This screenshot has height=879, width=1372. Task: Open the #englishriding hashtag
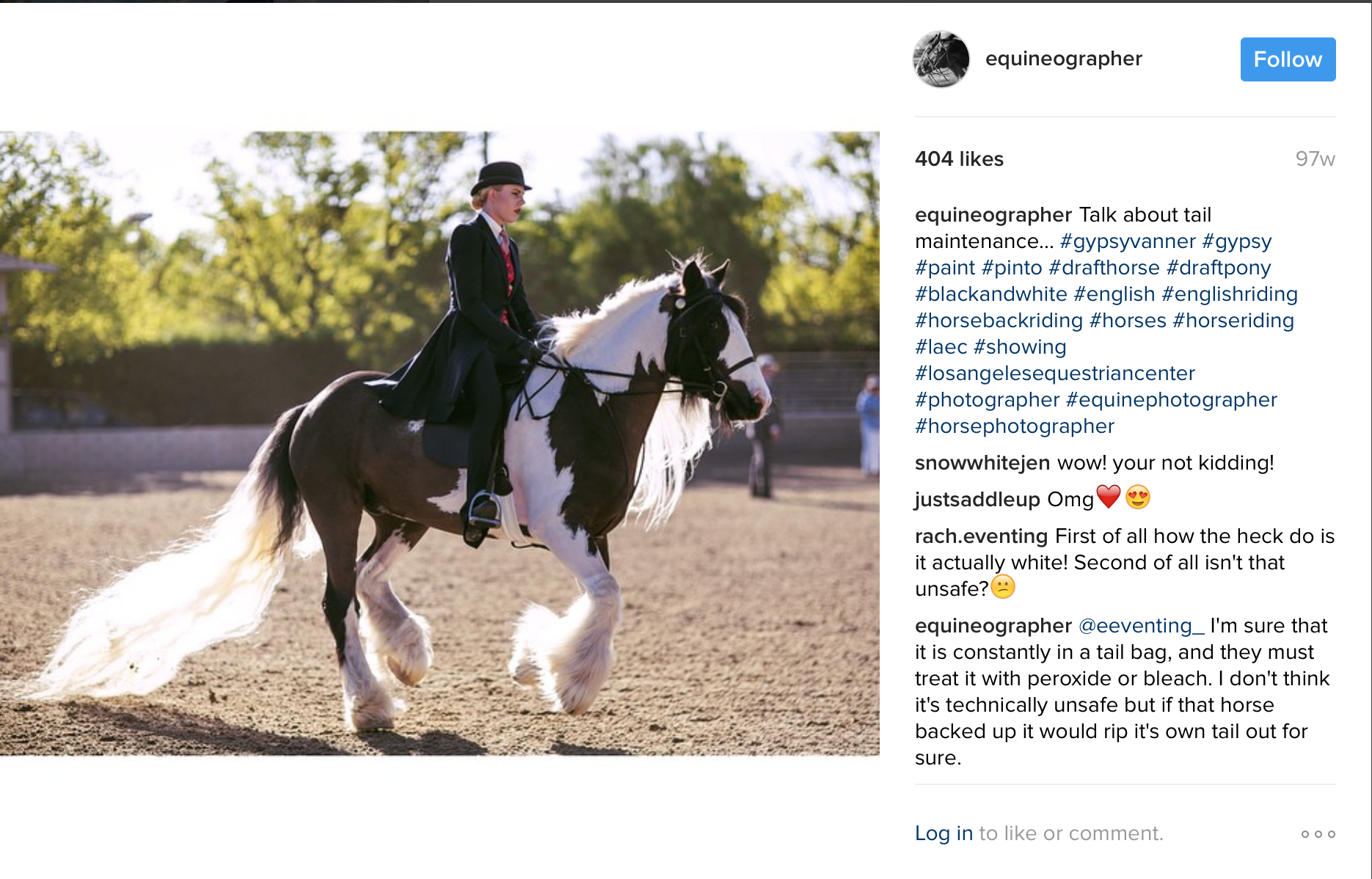[x=1230, y=294]
